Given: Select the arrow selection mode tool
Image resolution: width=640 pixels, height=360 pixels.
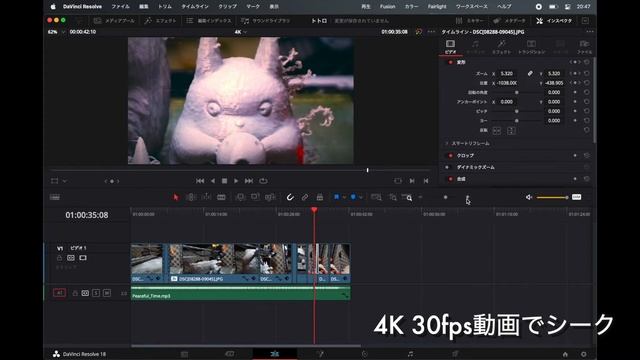Looking at the screenshot, I should 176,198.
